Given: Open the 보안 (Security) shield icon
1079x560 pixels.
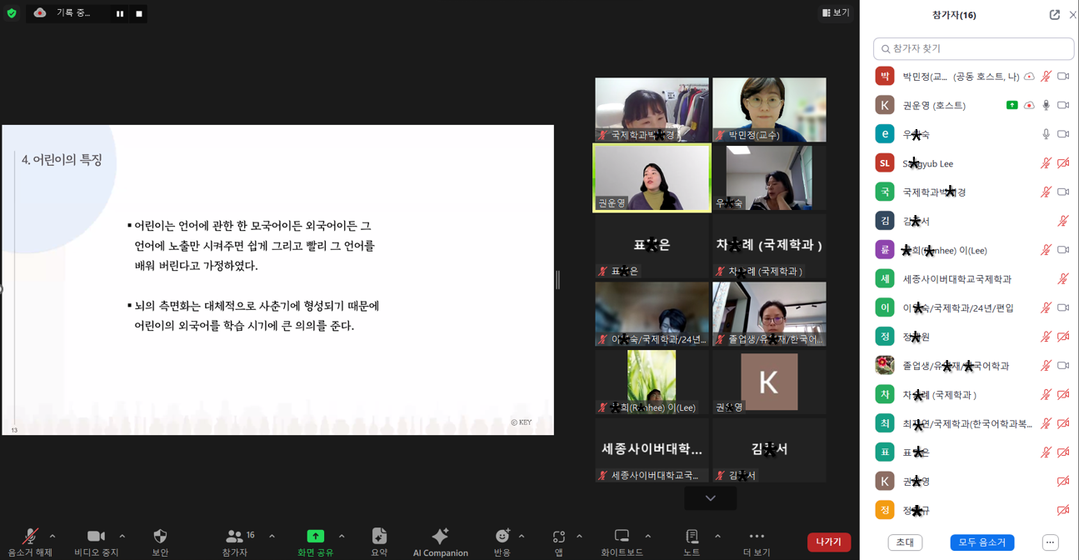Looking at the screenshot, I should (160, 537).
